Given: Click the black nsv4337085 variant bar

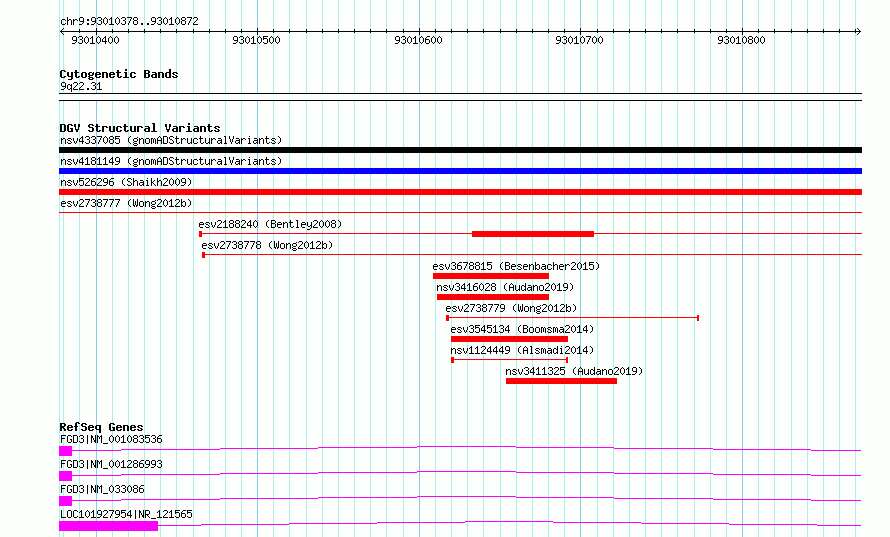Looking at the screenshot, I should [x=460, y=150].
